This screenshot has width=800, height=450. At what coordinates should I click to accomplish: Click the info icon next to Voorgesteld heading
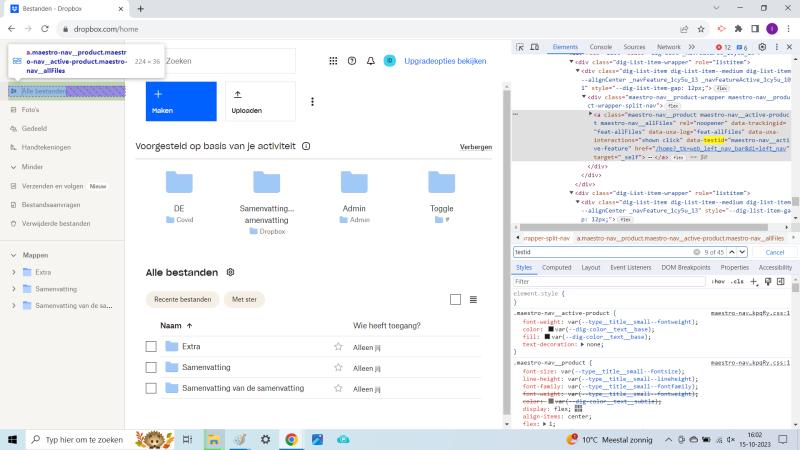(x=306, y=146)
